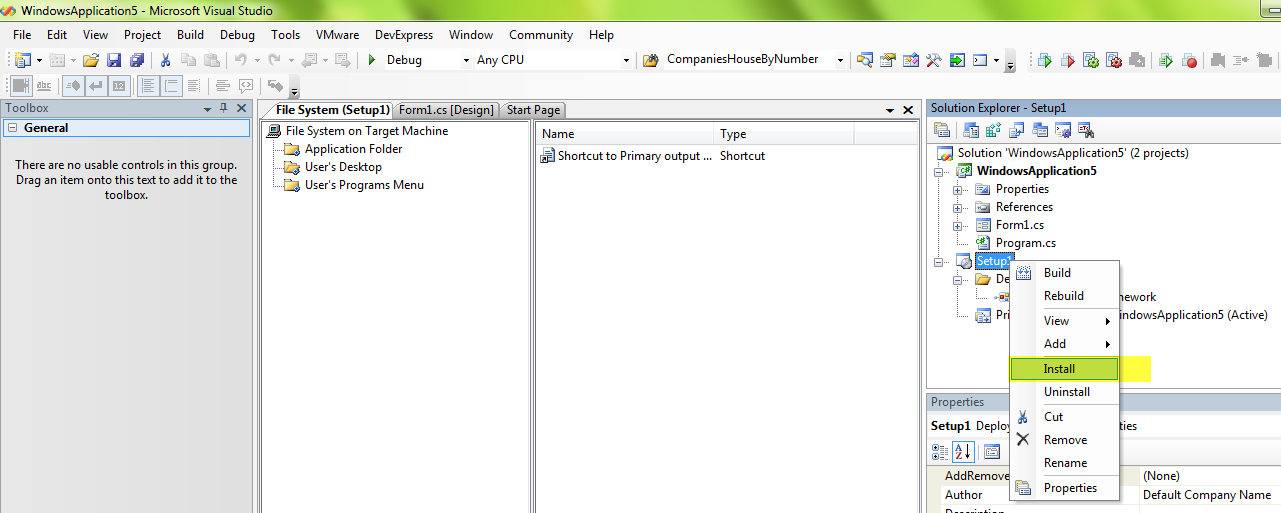The height and width of the screenshot is (513, 1281).
Task: Choose Uninstall from the context menu
Action: [x=1064, y=392]
